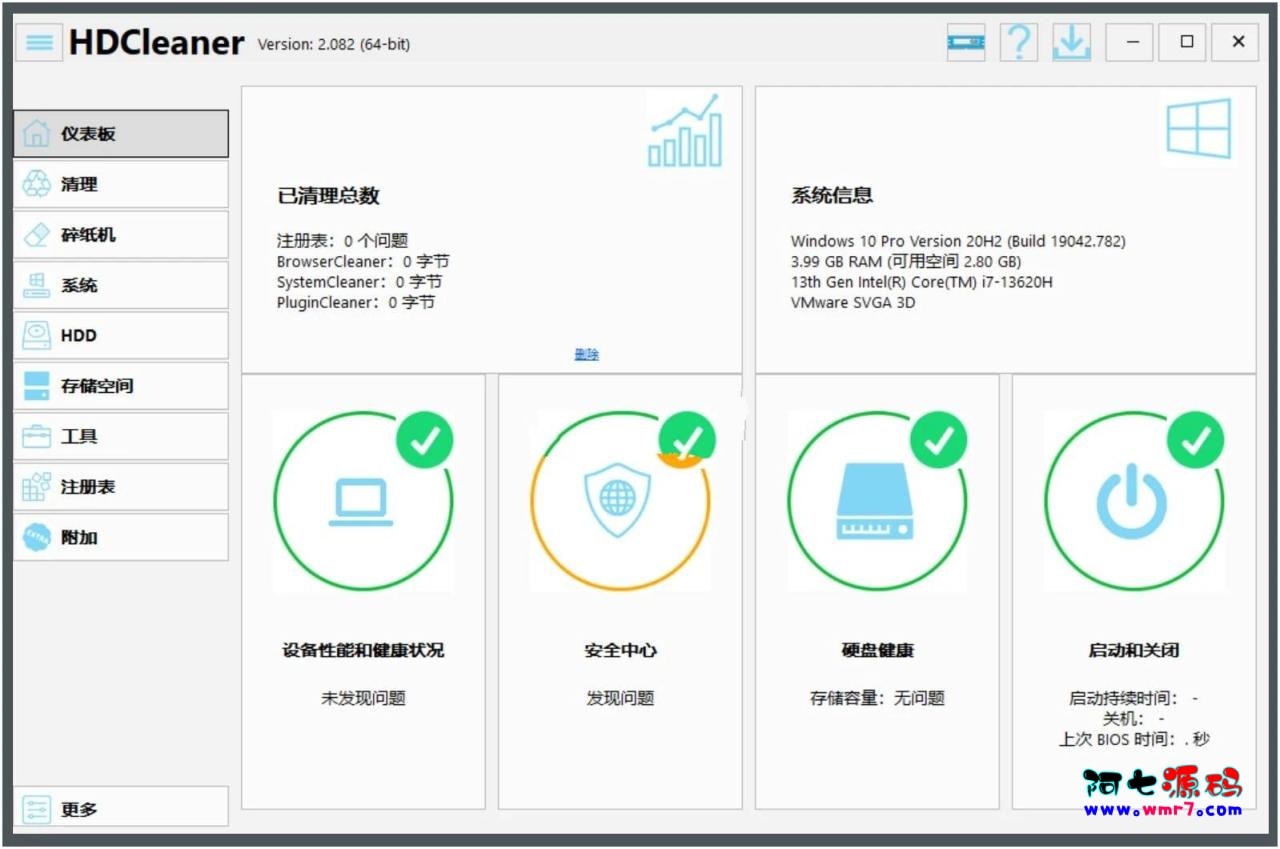The height and width of the screenshot is (849, 1280).
Task: Click the recycle icon beside 清理
Action: pyautogui.click(x=36, y=184)
